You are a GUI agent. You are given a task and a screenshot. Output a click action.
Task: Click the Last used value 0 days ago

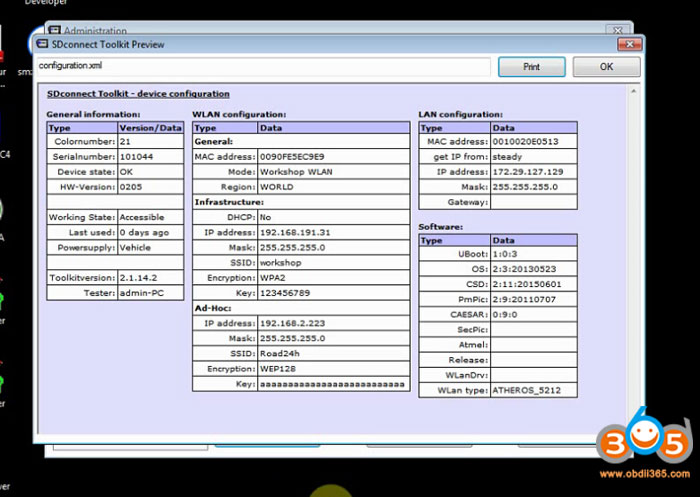pos(144,233)
